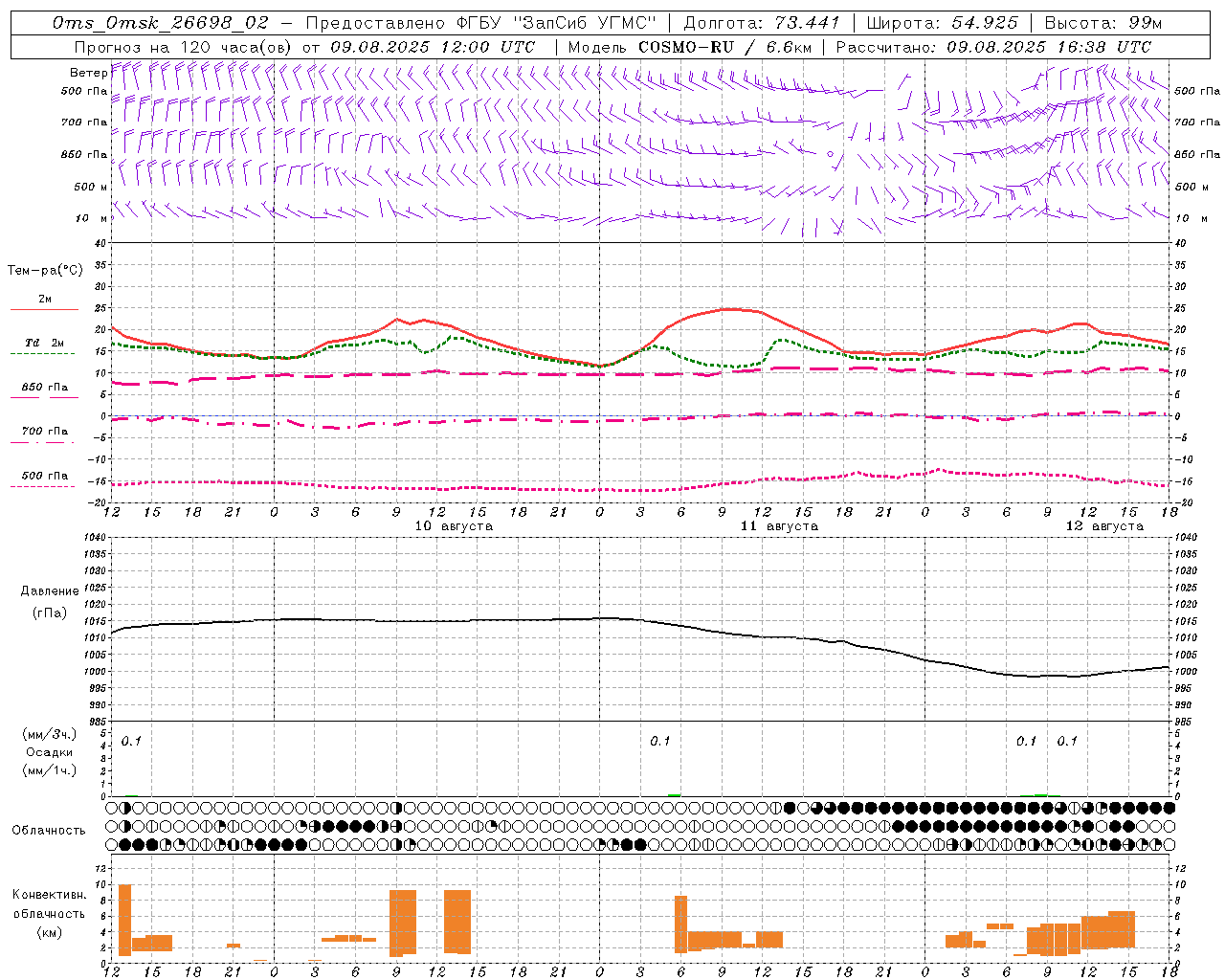Click the longitude value "Долгота: 73.441"

[762, 23]
